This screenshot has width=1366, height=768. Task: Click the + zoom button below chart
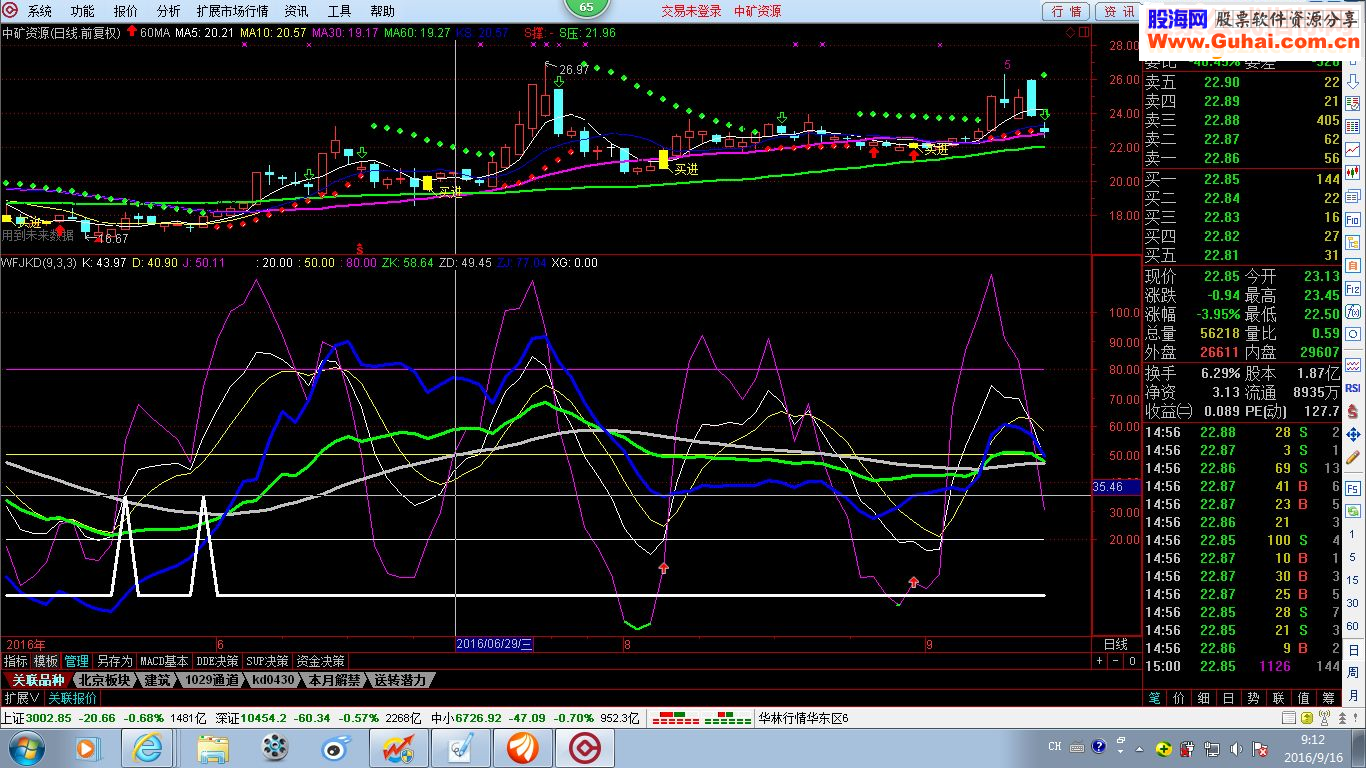coord(1099,661)
